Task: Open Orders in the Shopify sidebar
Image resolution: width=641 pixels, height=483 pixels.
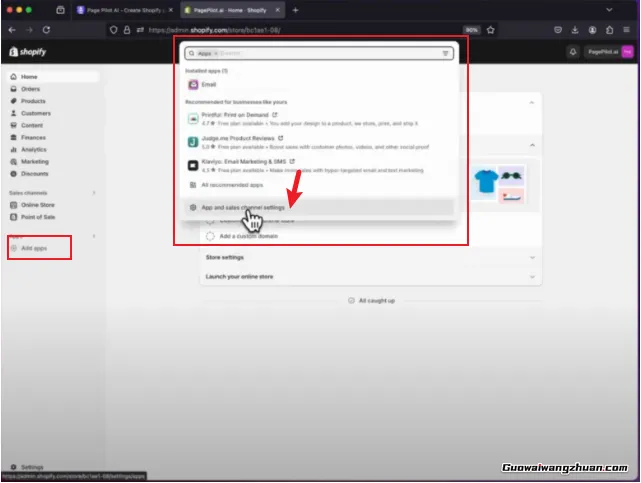Action: 30,89
